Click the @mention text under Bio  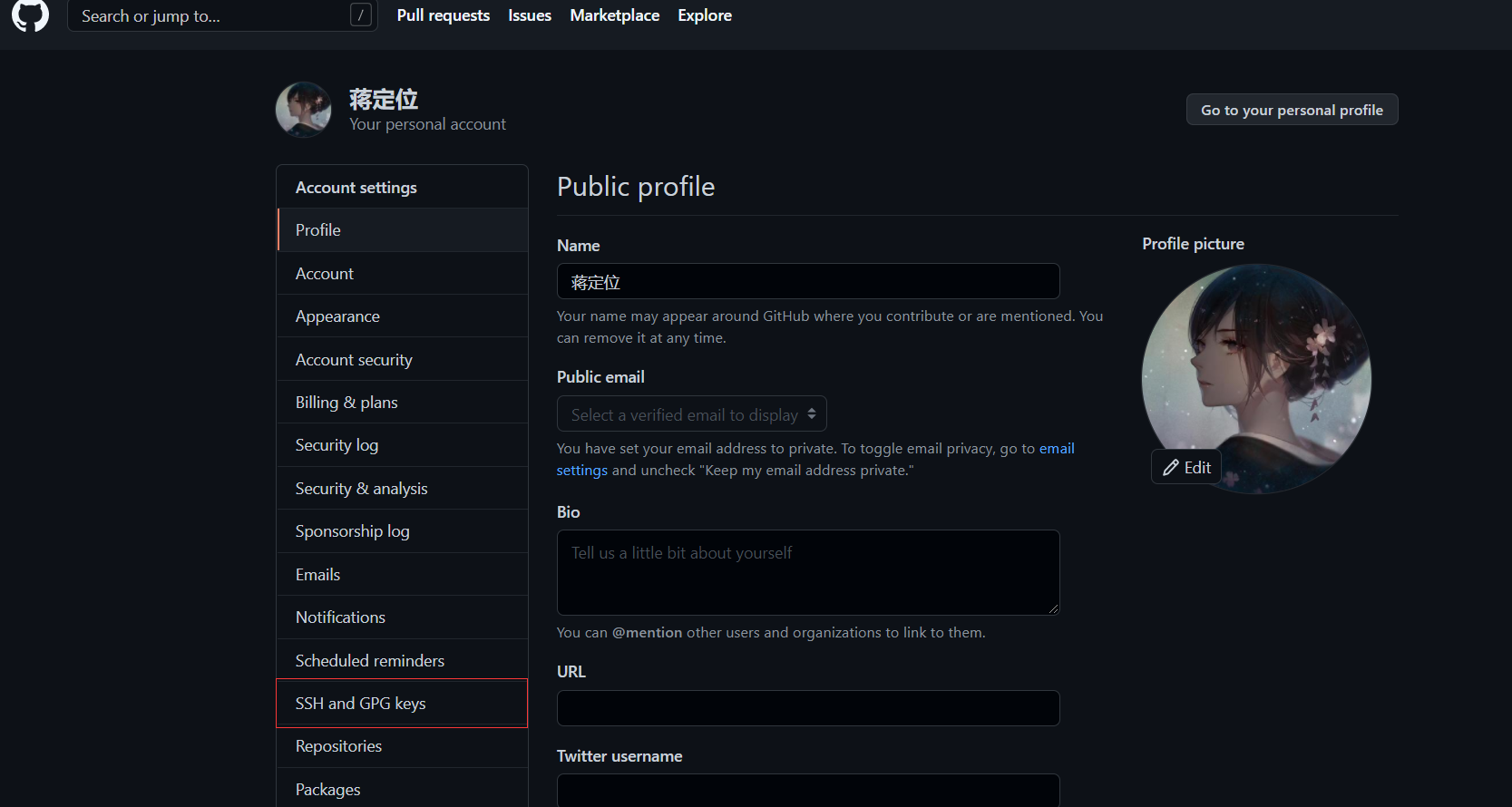tap(647, 632)
